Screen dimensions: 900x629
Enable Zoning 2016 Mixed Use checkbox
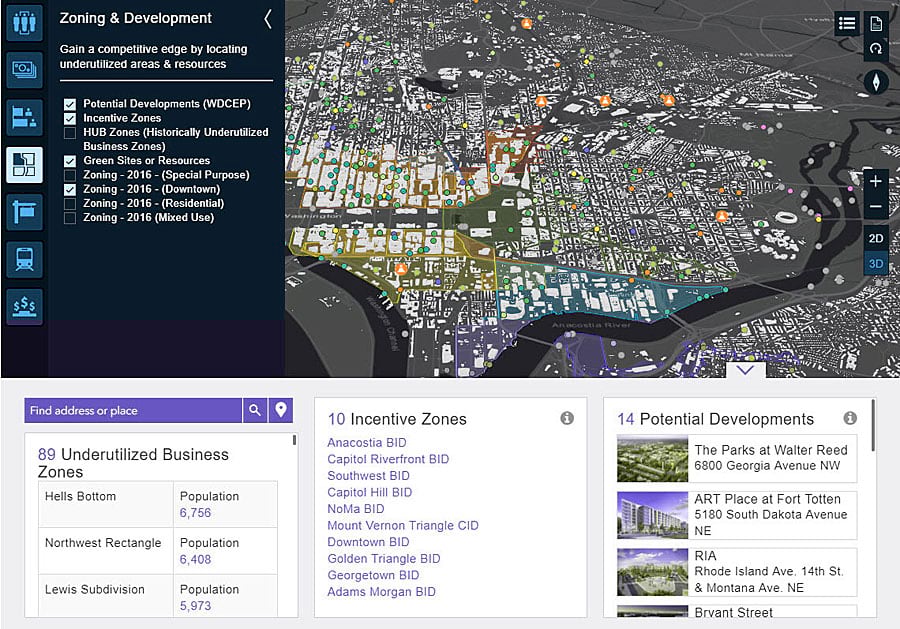70,218
